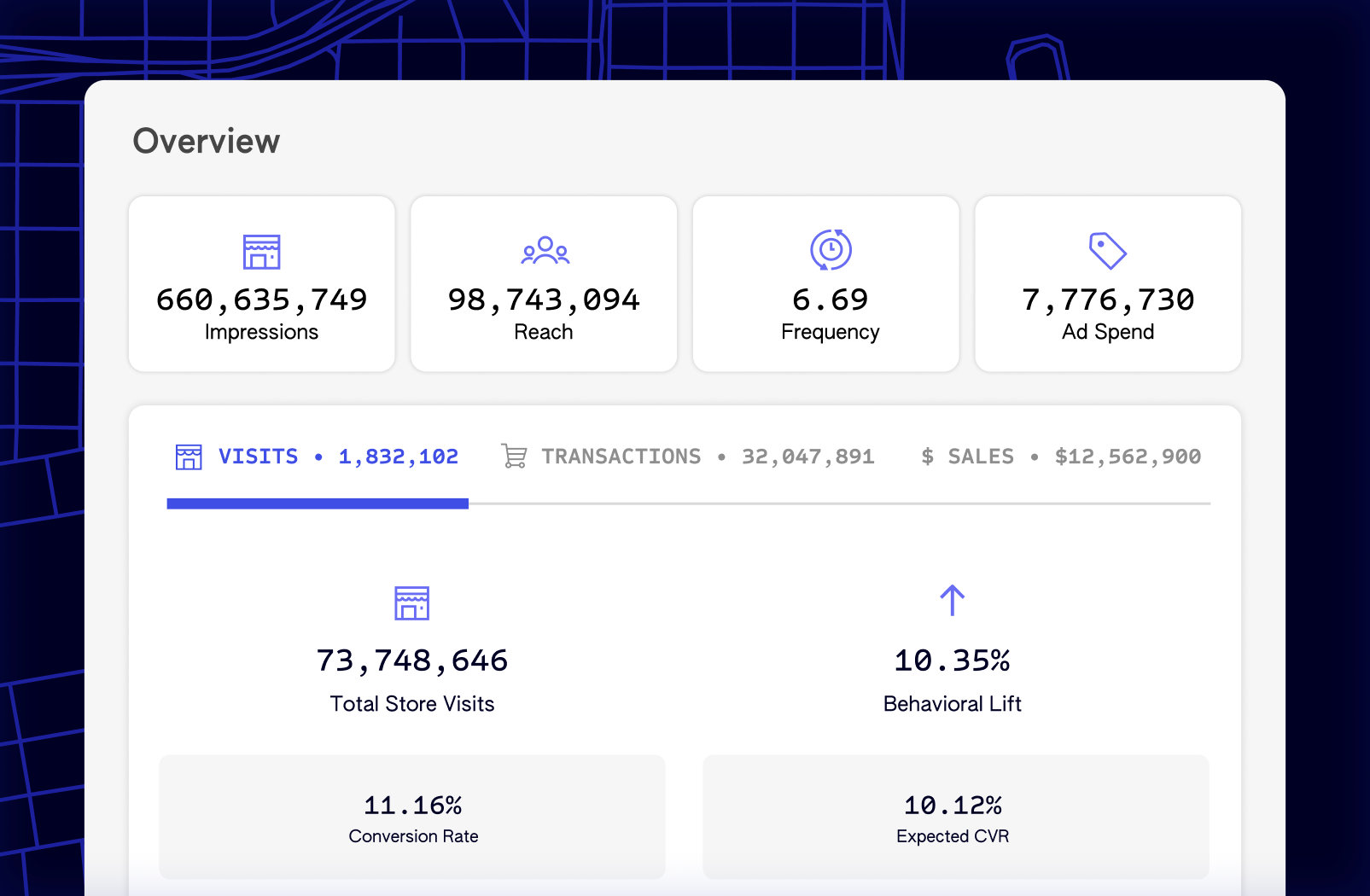Click the upward arrow above Behavioral Lift
The image size is (1370, 896).
952,600
